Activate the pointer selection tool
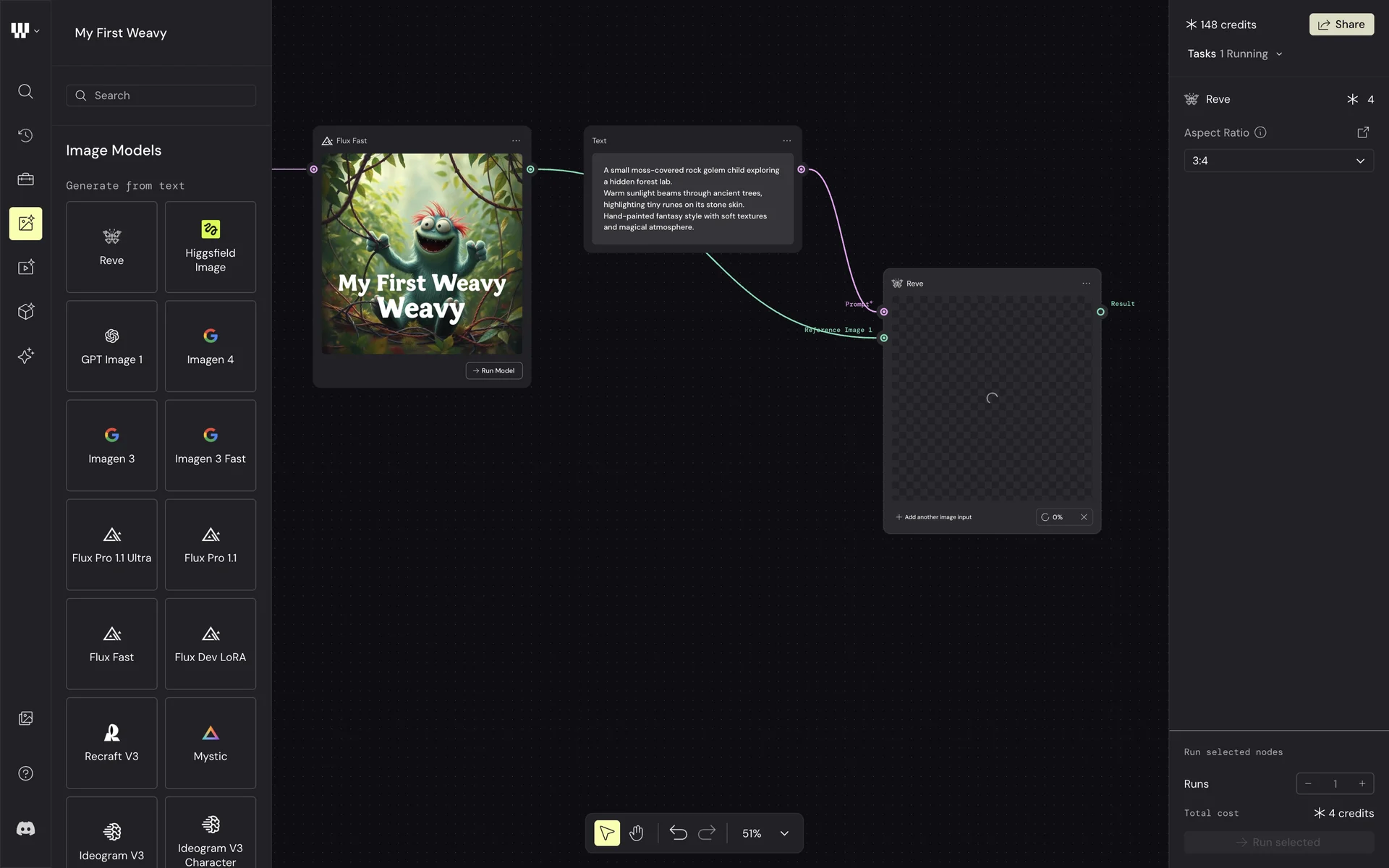Viewport: 1389px width, 868px height. pyautogui.click(x=607, y=833)
